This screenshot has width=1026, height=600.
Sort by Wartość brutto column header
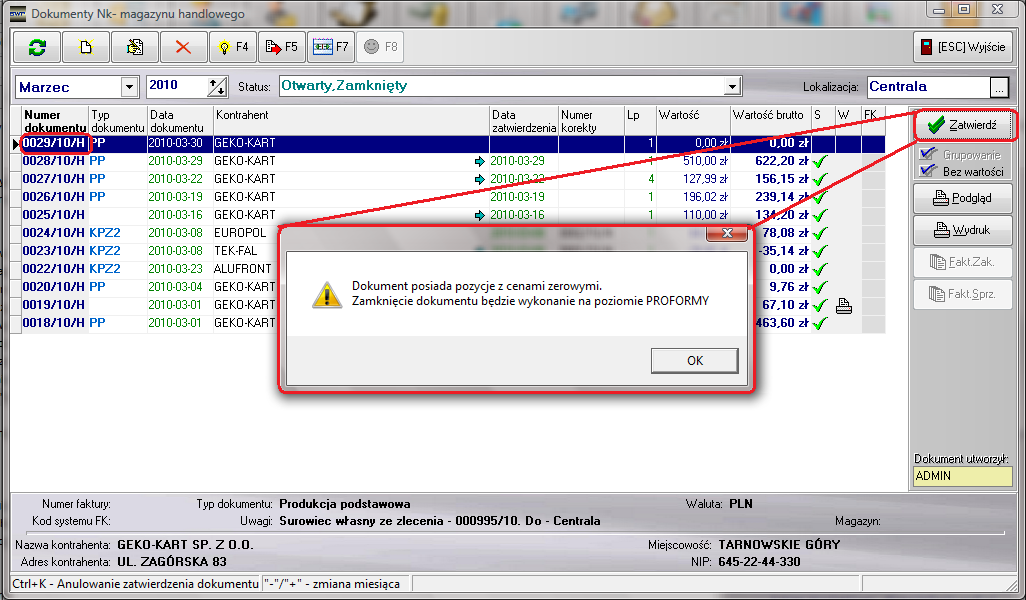point(768,116)
